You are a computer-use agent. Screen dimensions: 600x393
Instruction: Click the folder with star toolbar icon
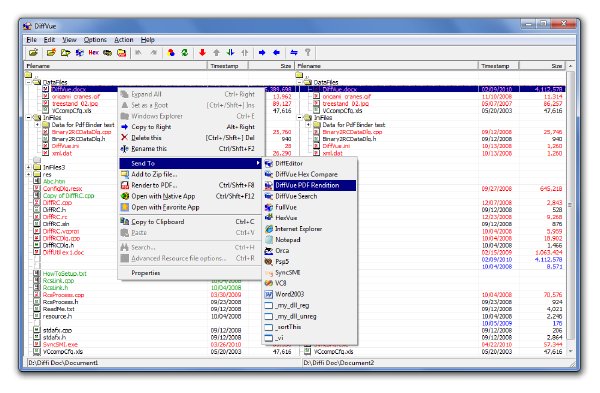click(51, 52)
